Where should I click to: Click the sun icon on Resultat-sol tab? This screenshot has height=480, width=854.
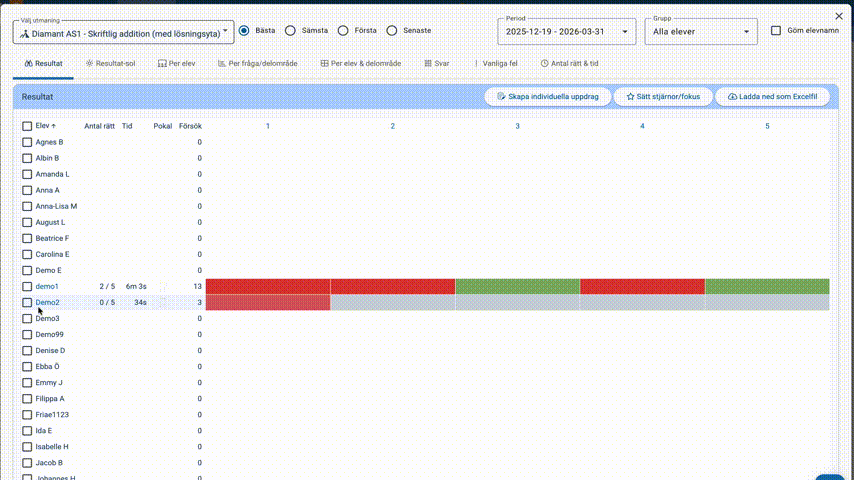[90, 63]
